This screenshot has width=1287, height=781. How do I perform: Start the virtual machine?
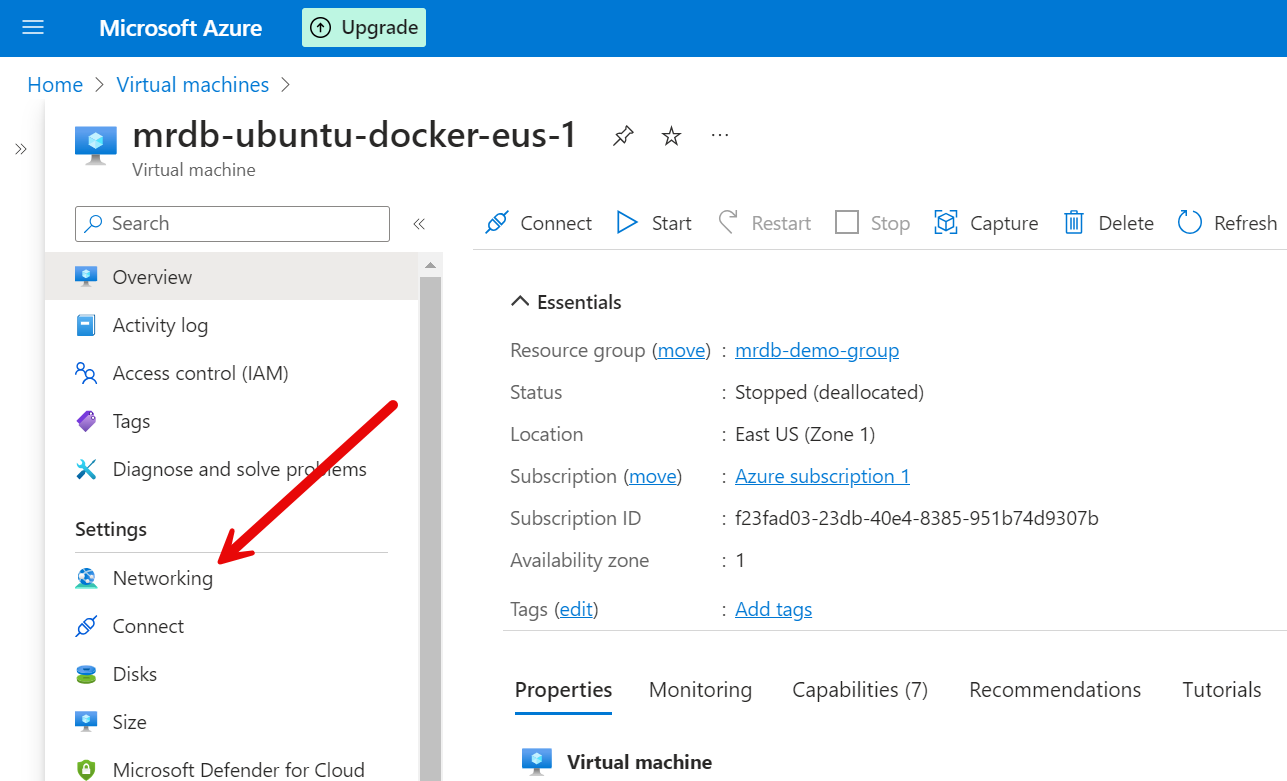point(654,223)
